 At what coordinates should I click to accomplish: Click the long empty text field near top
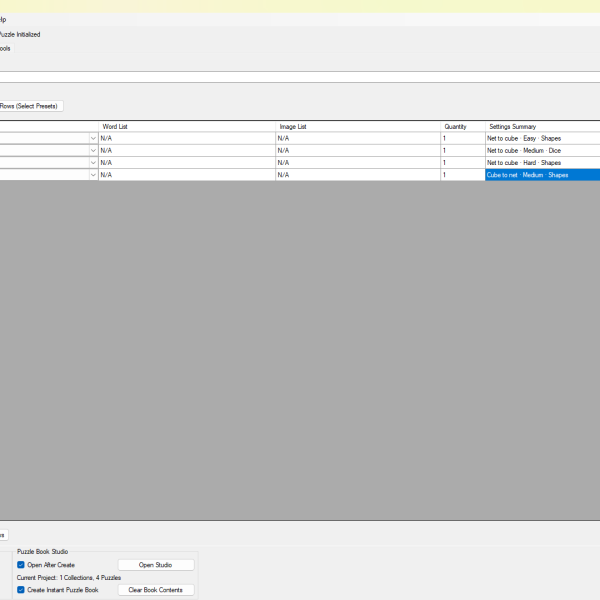300,77
